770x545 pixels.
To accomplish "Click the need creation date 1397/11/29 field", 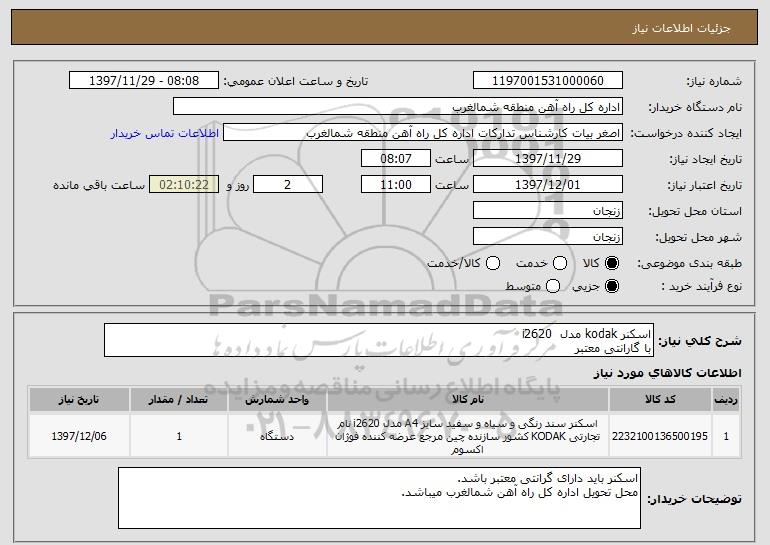I will pos(548,159).
